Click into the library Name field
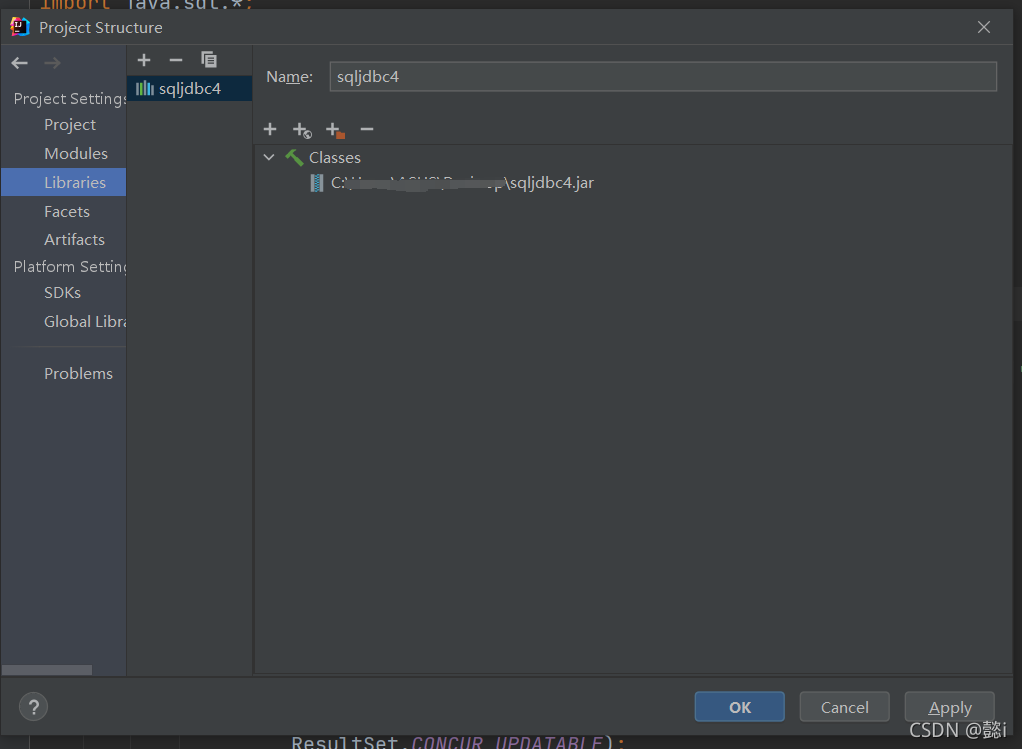The image size is (1022, 749). point(662,77)
